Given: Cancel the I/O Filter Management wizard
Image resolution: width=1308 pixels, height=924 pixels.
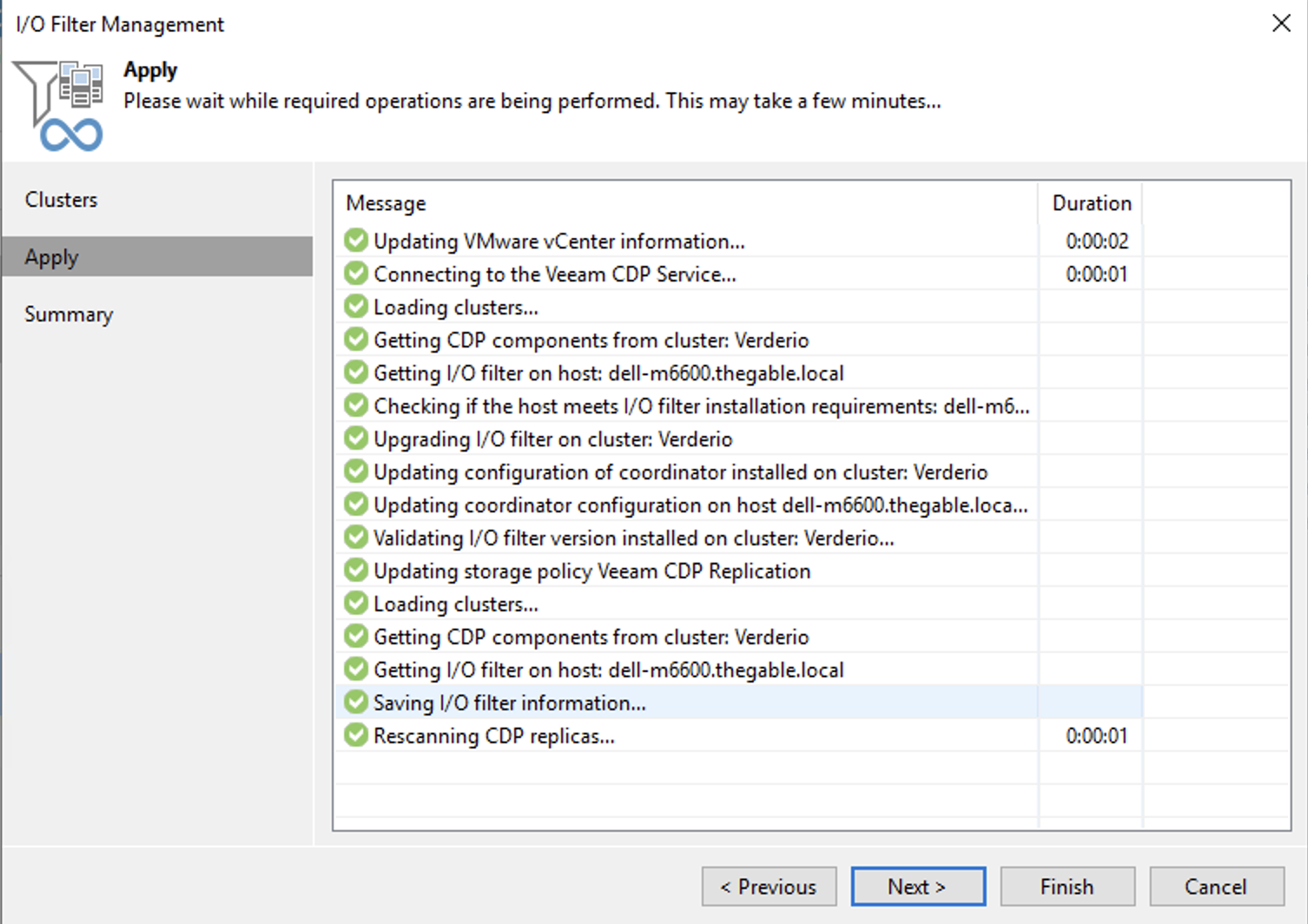Looking at the screenshot, I should (x=1217, y=887).
